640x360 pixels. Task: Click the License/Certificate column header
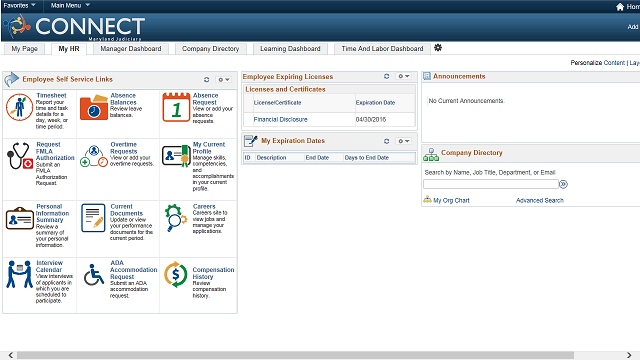[277, 103]
